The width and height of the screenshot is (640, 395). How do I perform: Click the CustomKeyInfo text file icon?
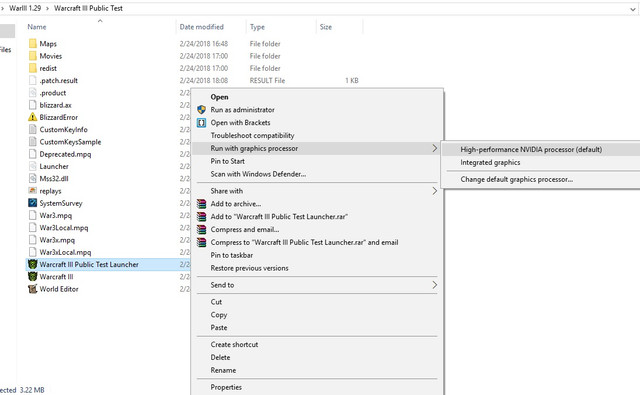pyautogui.click(x=33, y=129)
